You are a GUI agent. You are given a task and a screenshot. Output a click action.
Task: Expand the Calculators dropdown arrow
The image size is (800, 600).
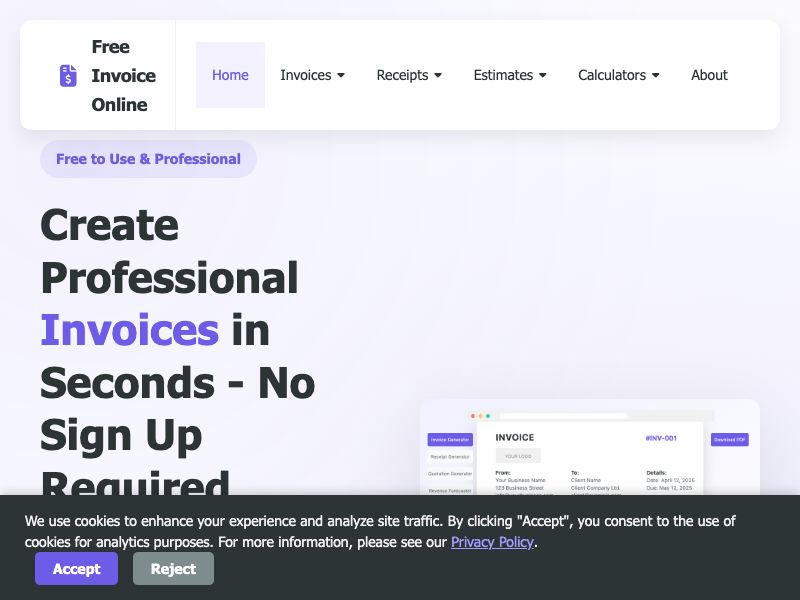(x=656, y=76)
